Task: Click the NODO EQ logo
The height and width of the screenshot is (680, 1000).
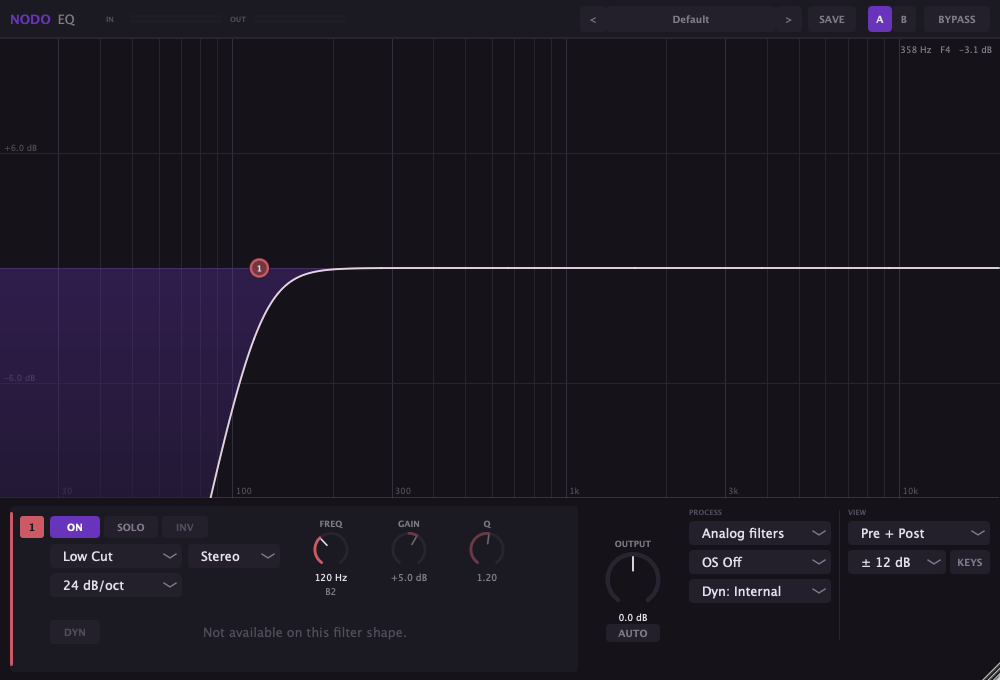Action: coord(42,19)
